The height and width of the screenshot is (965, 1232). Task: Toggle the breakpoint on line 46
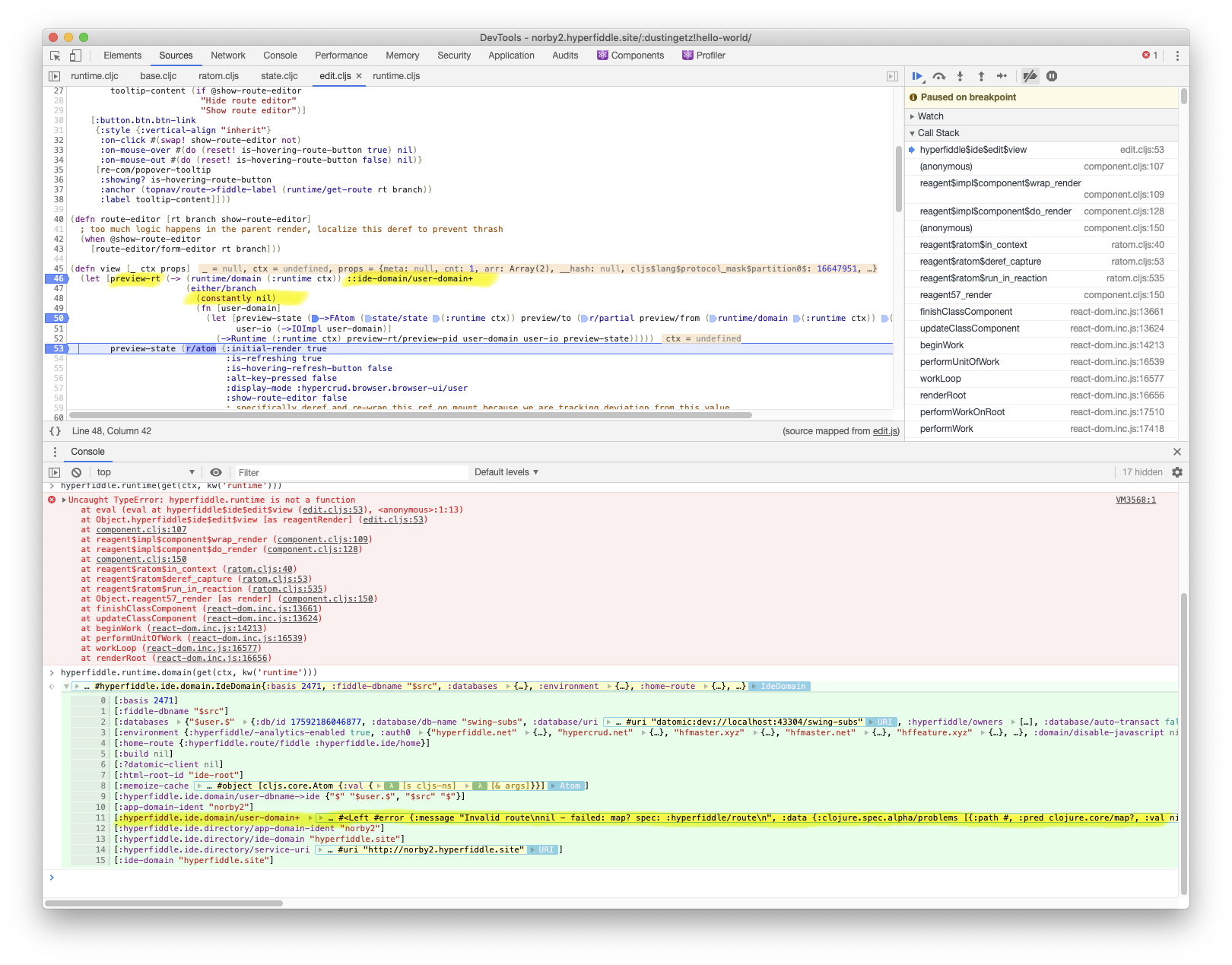coord(58,279)
